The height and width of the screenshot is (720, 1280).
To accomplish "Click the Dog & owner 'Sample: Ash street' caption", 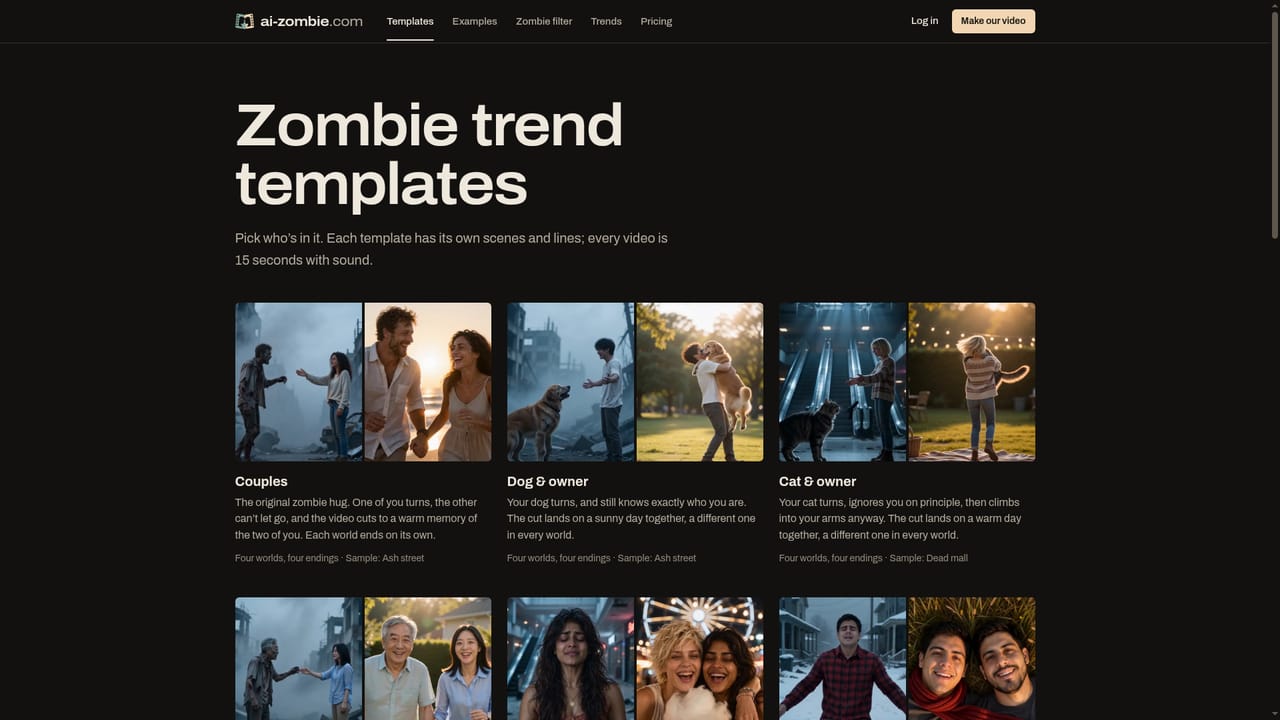I will point(657,558).
